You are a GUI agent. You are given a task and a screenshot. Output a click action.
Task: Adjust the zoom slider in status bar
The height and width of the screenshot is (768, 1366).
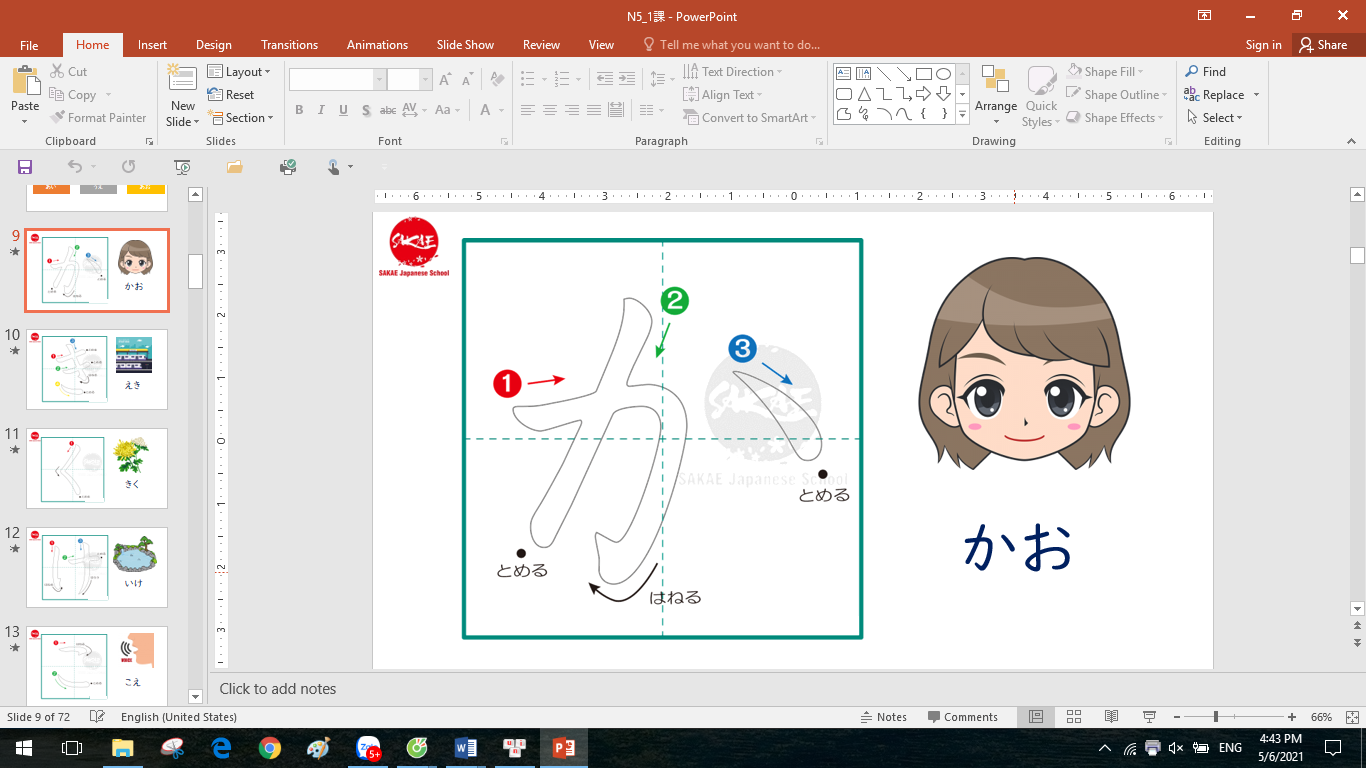pyautogui.click(x=1216, y=717)
